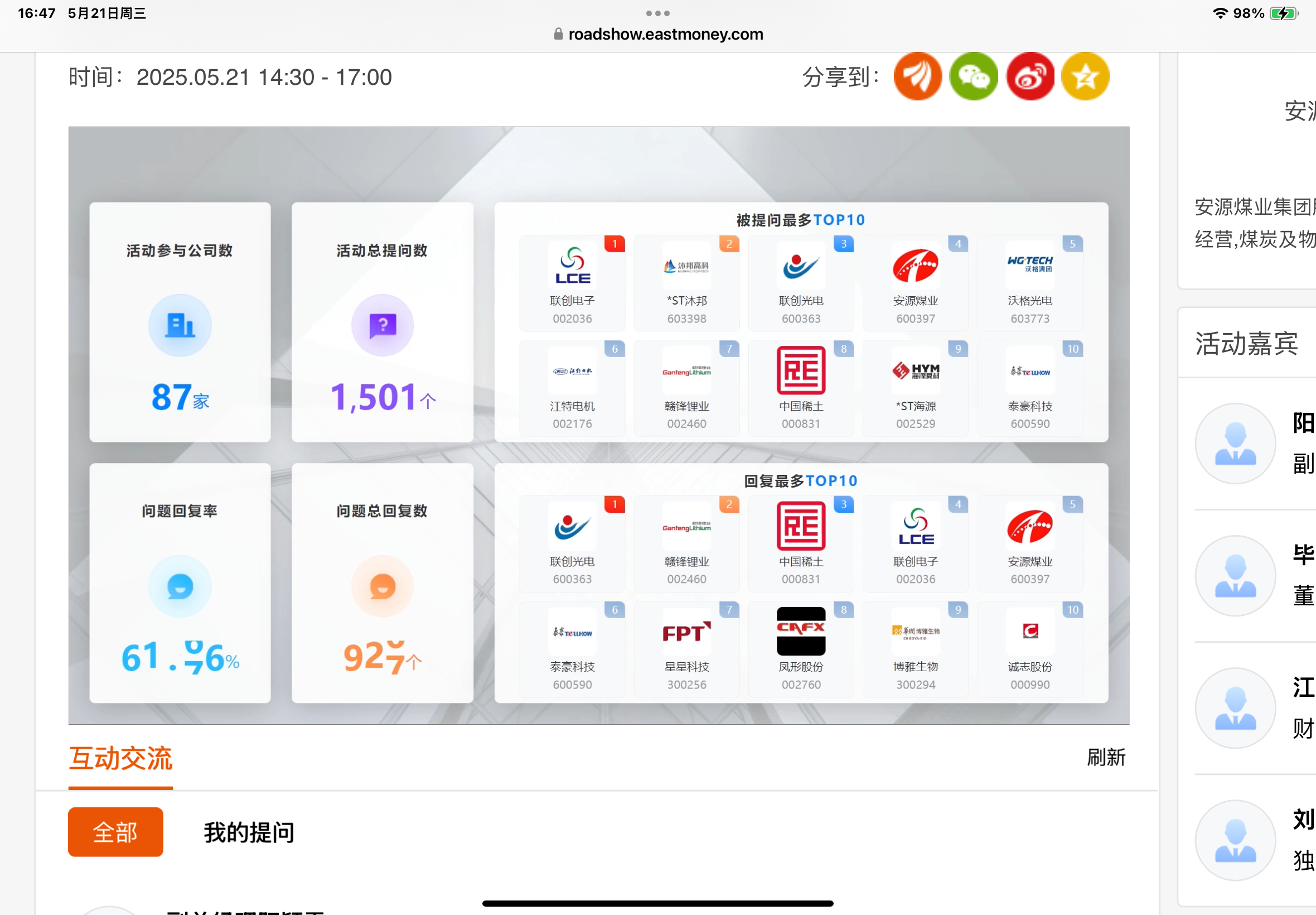Open 博雅生物 300294 card
Viewport: 1316px width, 915px height.
coord(916,649)
